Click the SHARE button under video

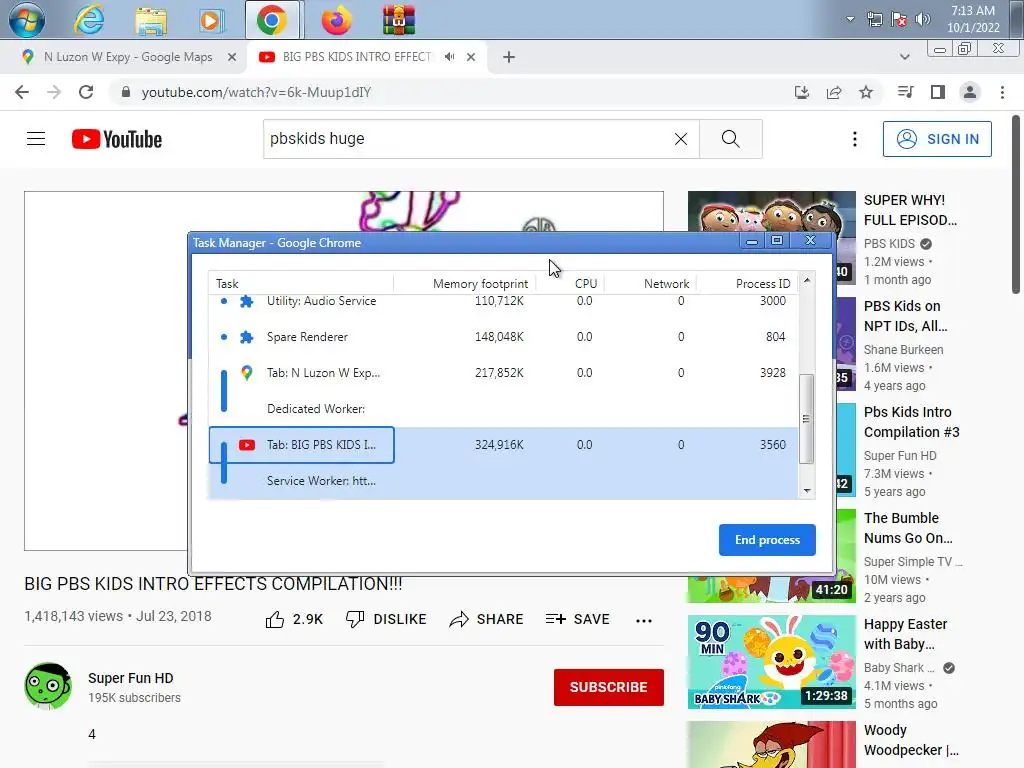coord(487,620)
